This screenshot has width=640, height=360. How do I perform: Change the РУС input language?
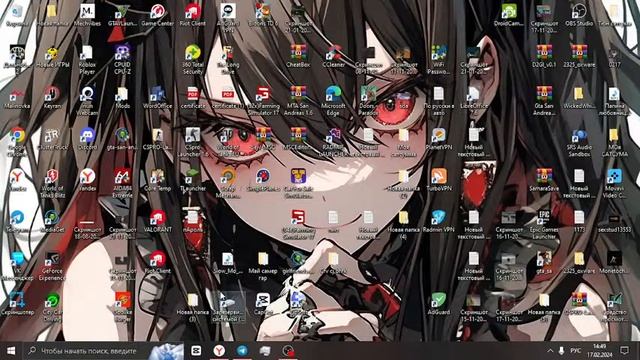pos(575,351)
